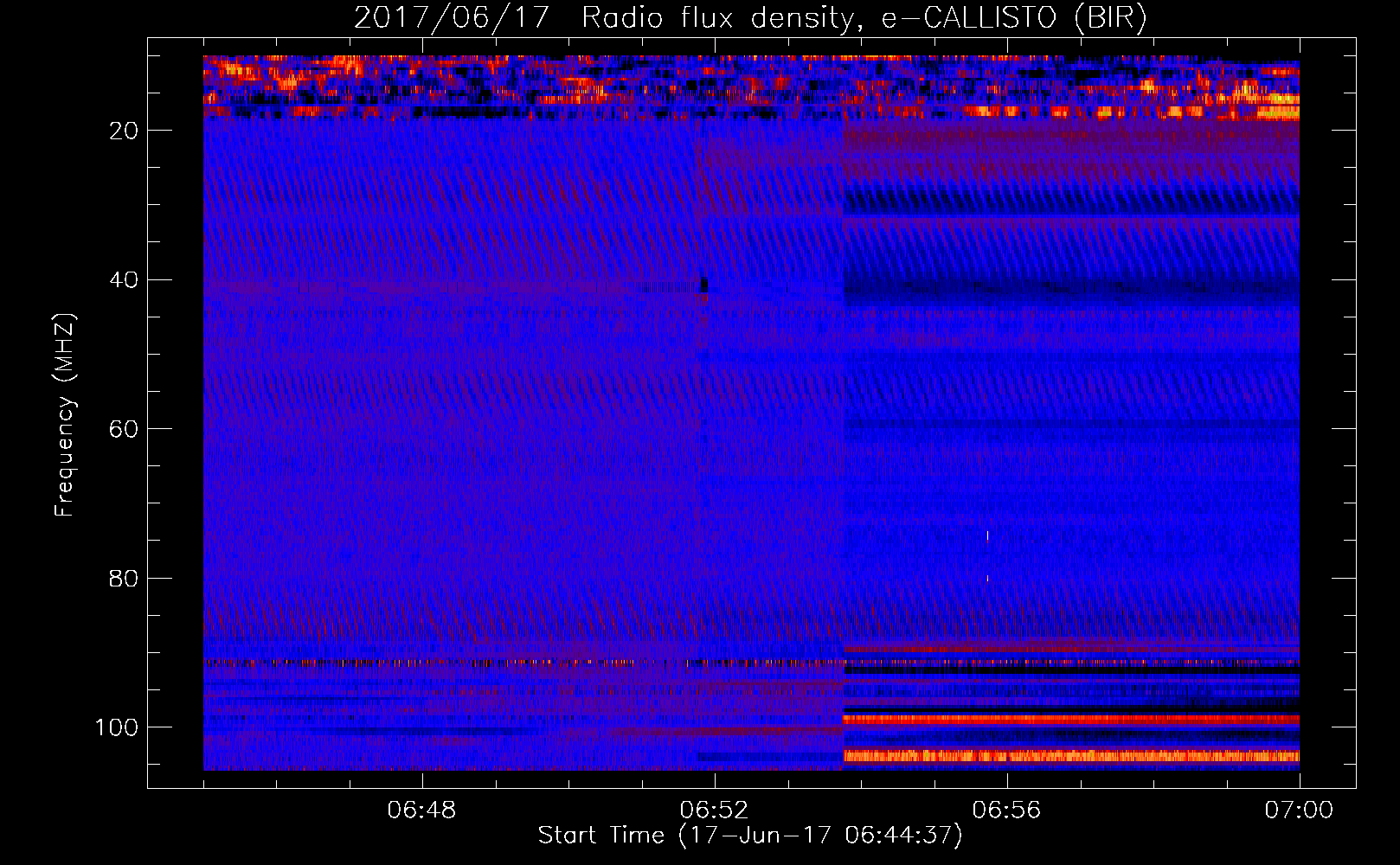Click the "Frequency (MHZ)" y-axis label
Viewport: 1400px width, 865px height.
tap(65, 415)
